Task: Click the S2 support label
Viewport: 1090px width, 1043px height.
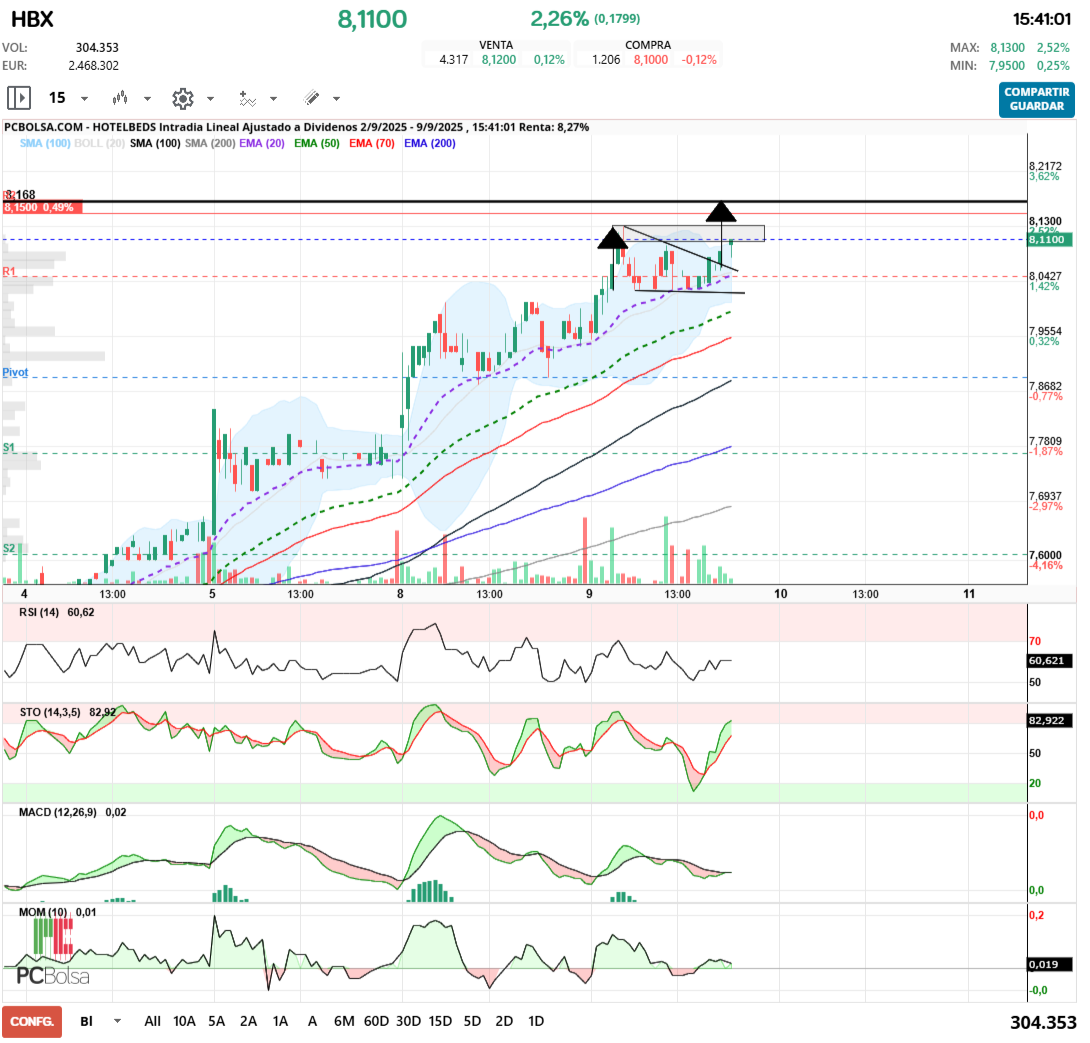Action: pyautogui.click(x=8, y=548)
